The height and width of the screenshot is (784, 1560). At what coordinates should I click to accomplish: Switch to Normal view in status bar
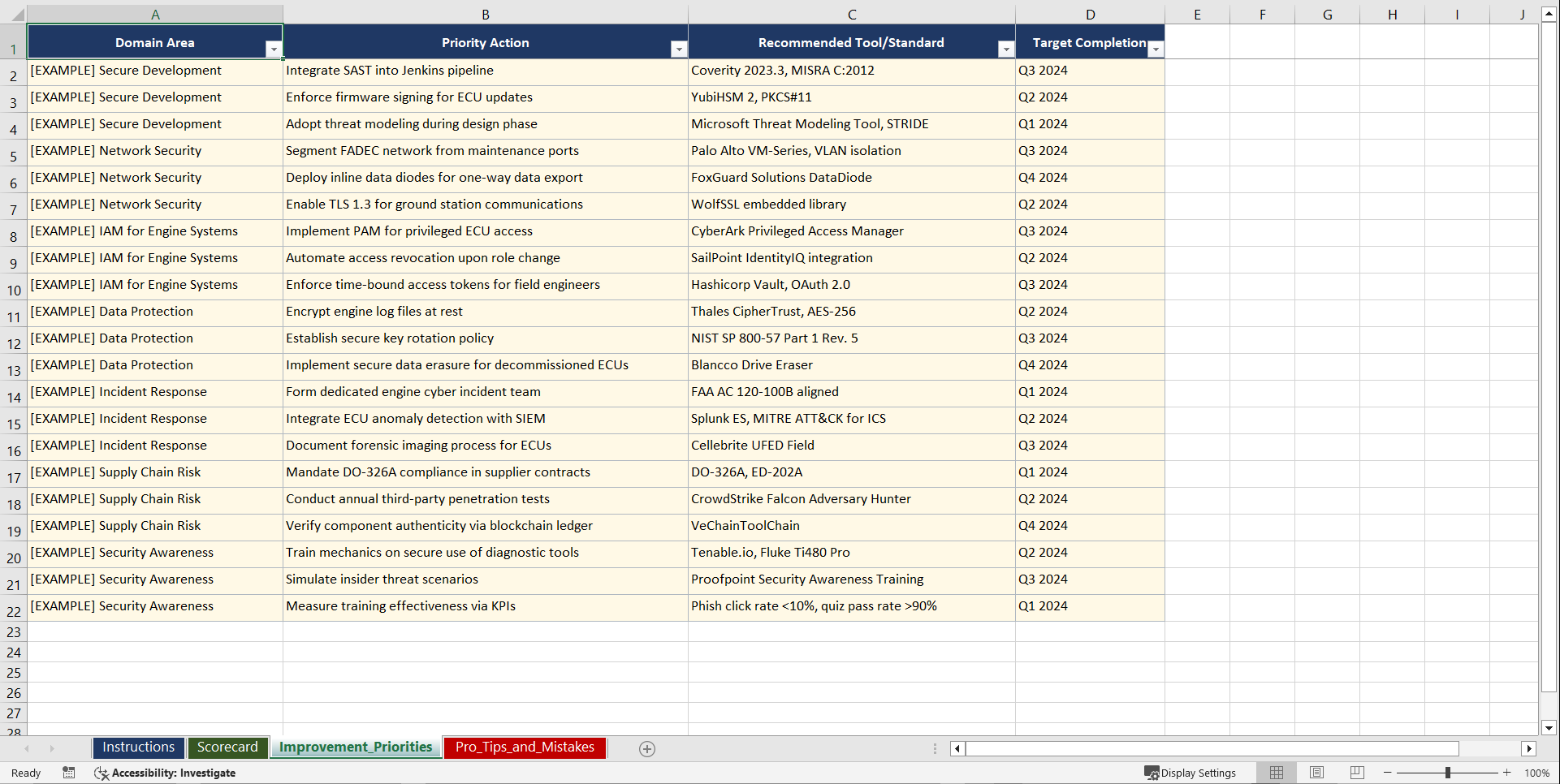1276,773
